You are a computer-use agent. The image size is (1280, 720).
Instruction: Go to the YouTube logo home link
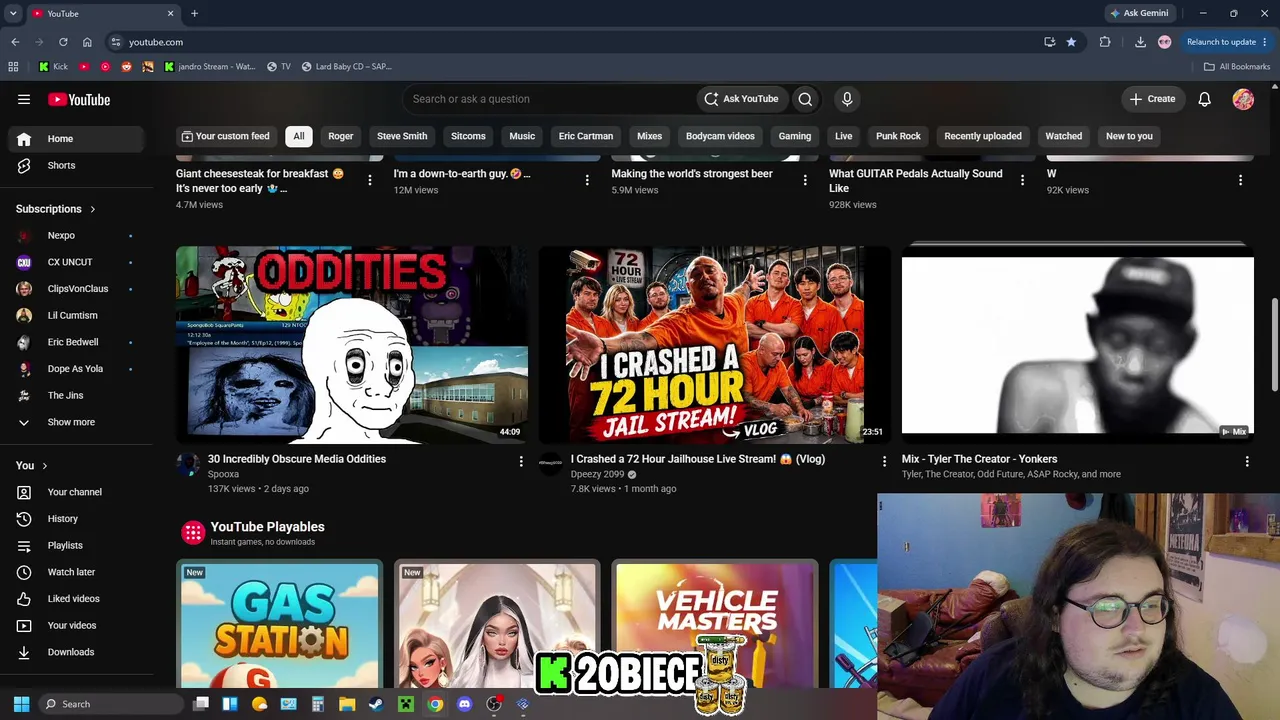[x=79, y=99]
